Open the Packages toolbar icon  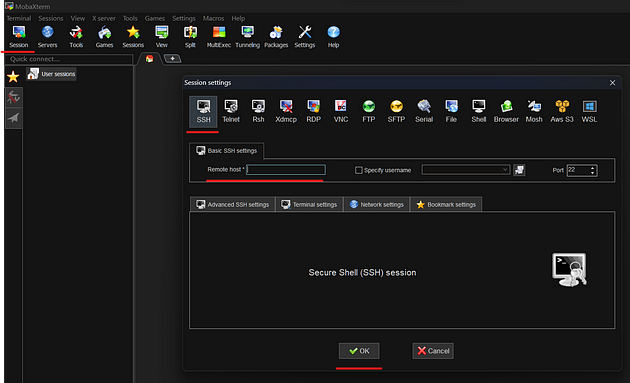[276, 37]
